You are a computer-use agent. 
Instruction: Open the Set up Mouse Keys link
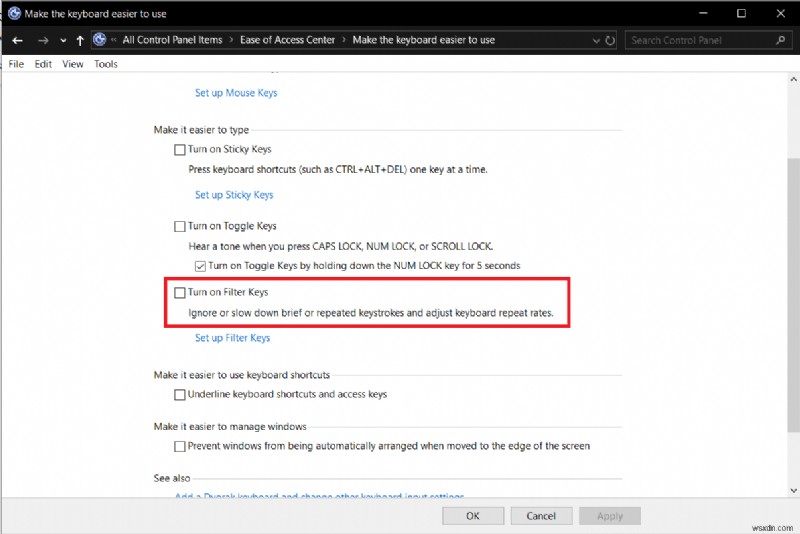coord(236,93)
